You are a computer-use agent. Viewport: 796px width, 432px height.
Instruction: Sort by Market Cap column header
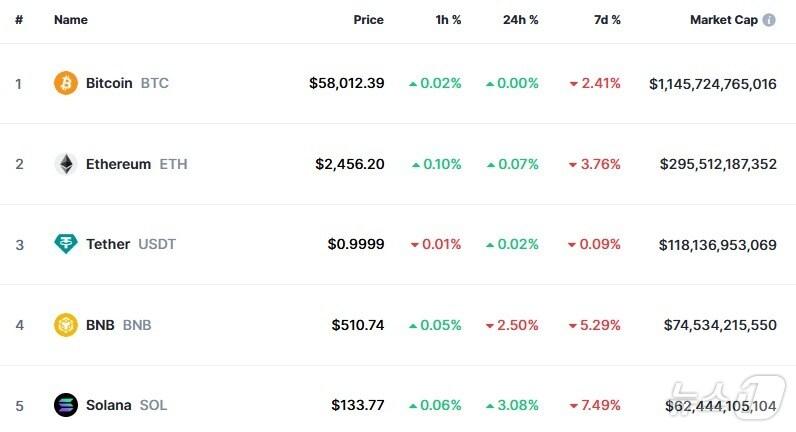click(723, 20)
